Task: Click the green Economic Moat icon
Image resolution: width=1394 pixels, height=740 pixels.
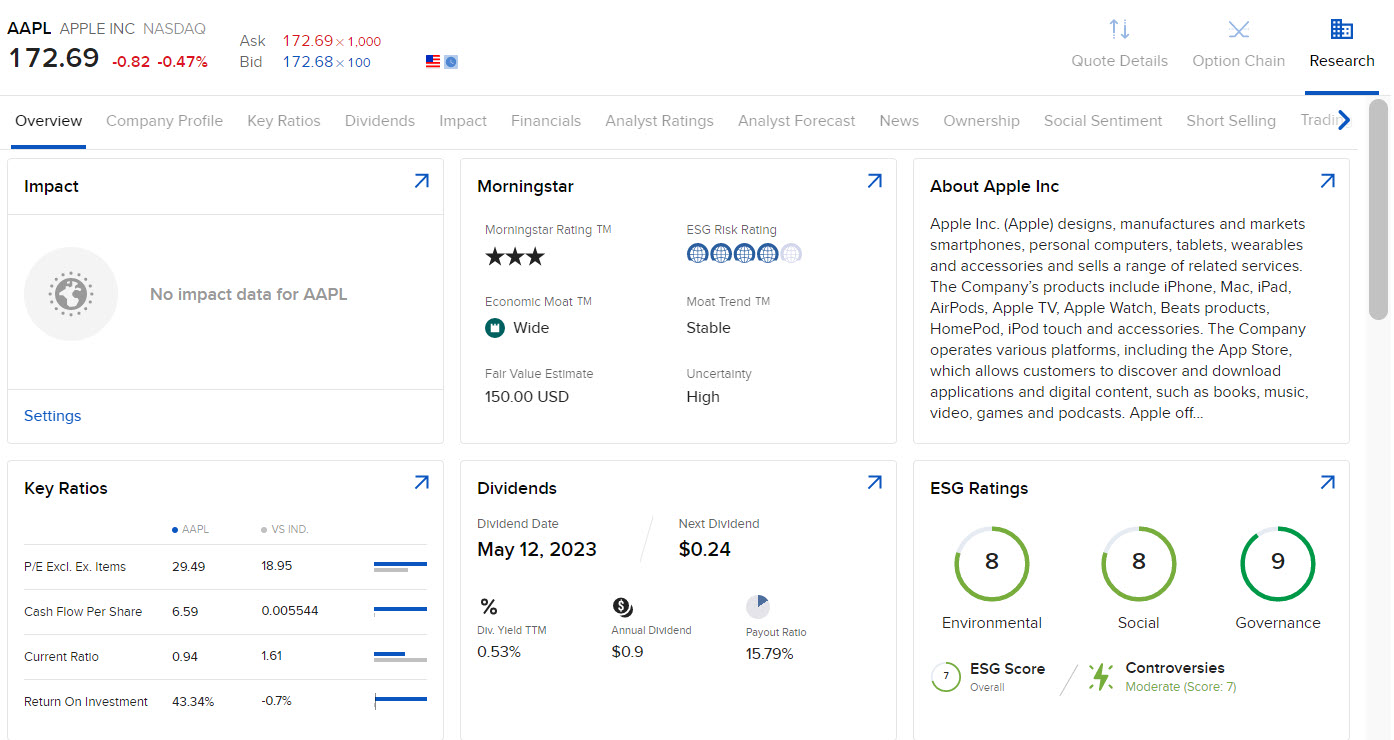Action: point(494,328)
